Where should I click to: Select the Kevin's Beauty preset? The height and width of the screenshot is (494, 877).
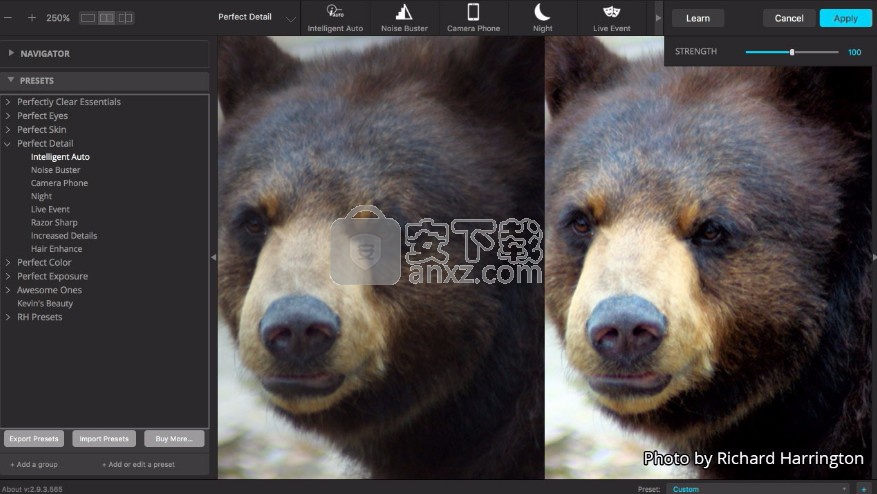[45, 304]
